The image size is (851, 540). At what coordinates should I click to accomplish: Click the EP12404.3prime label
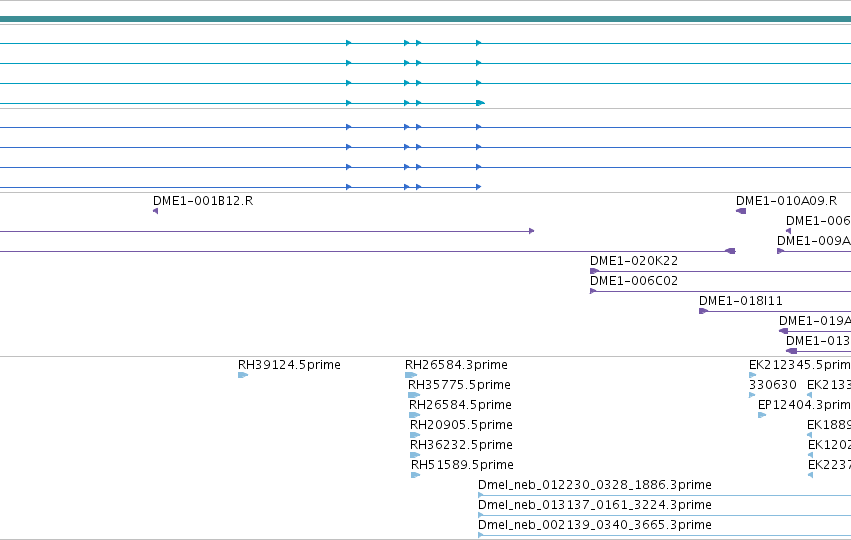click(804, 405)
